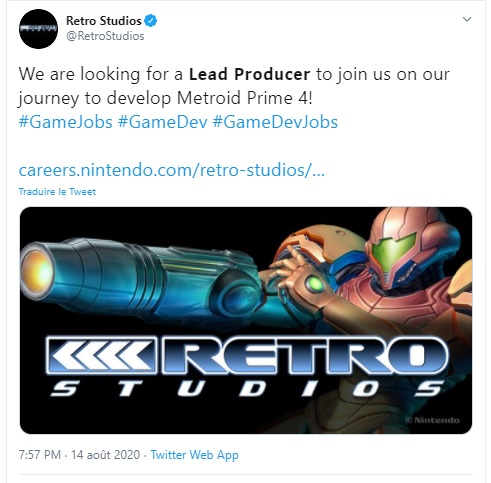Click the RETRO logo text in image
This screenshot has height=483, width=491.
pos(305,355)
